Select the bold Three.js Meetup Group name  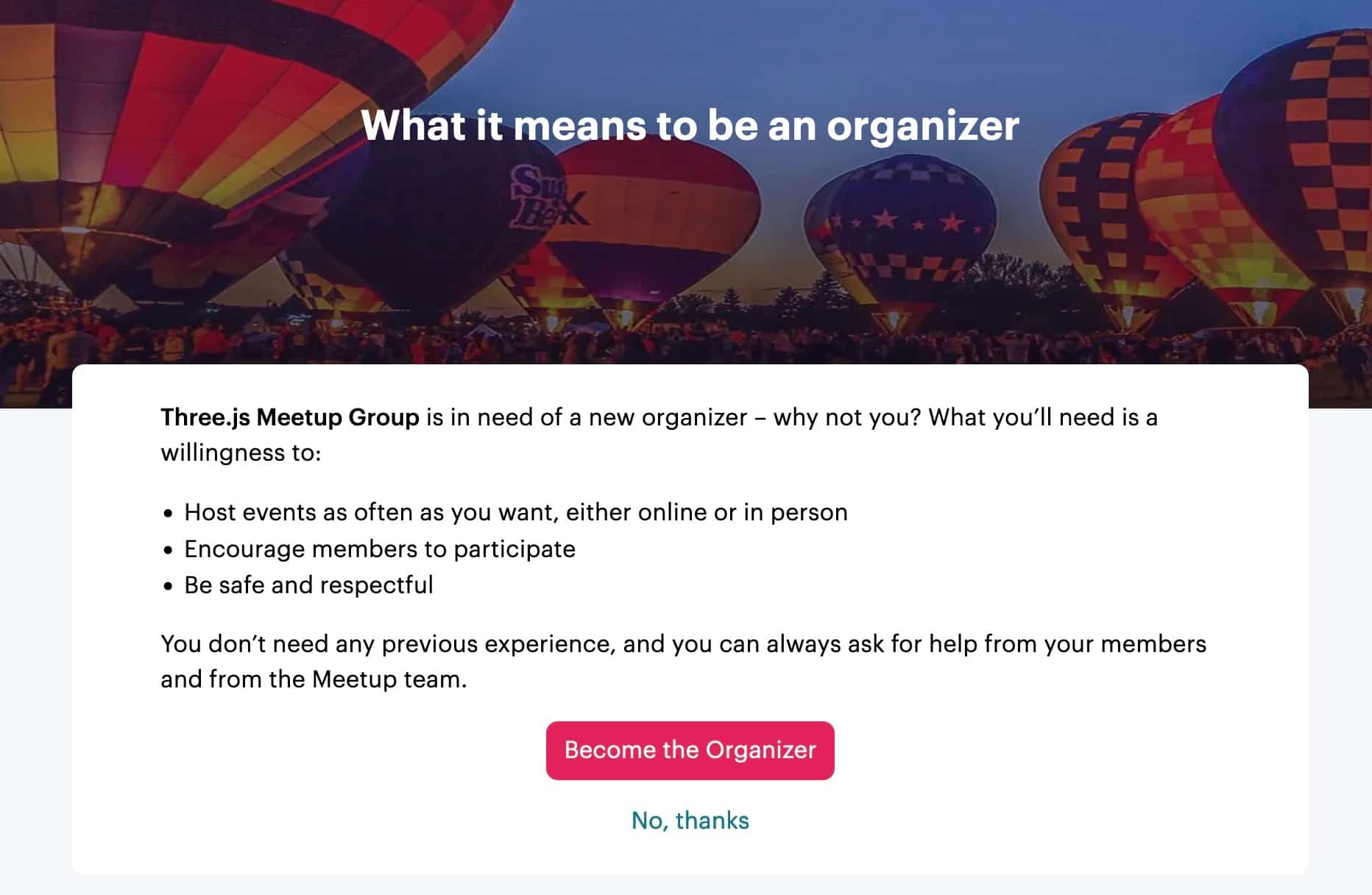290,417
